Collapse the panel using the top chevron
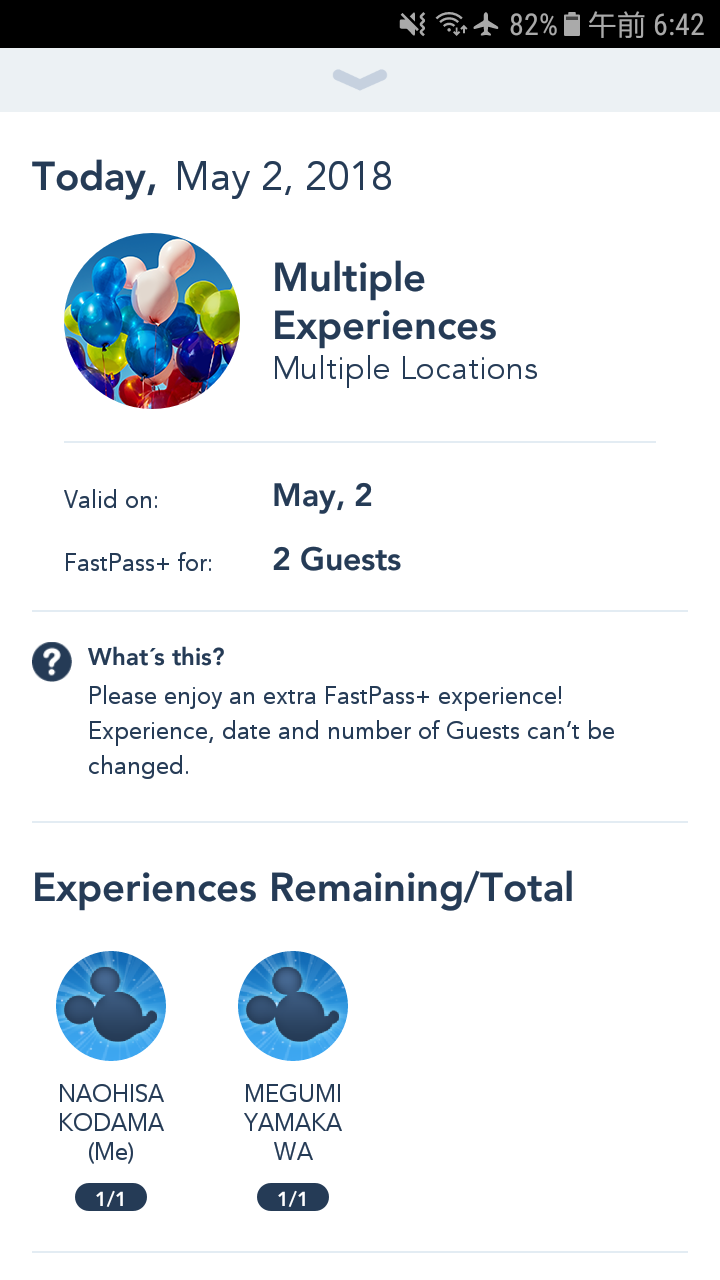 (x=359, y=79)
